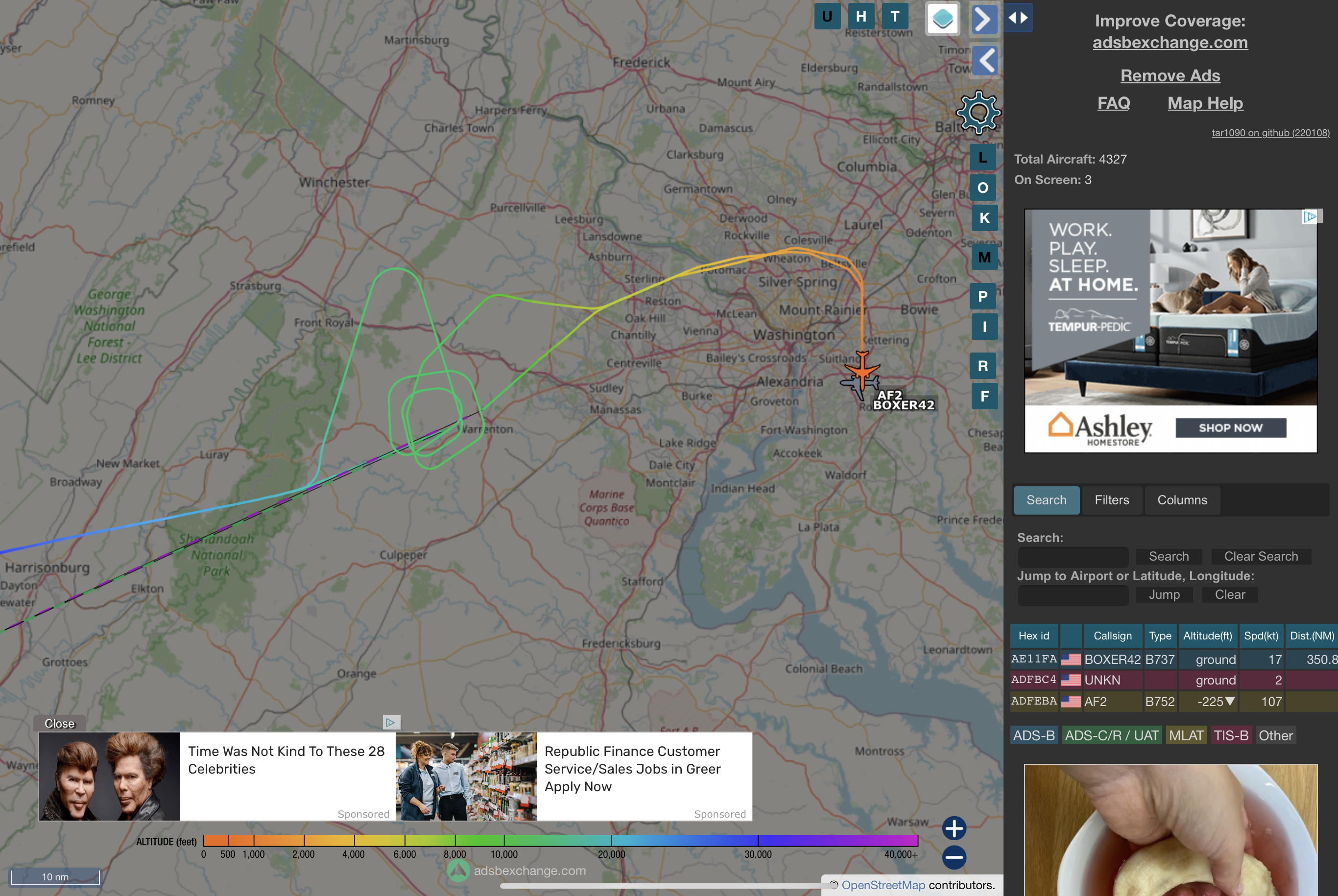1338x896 pixels.
Task: Switch to the Filters tab
Action: 1112,500
